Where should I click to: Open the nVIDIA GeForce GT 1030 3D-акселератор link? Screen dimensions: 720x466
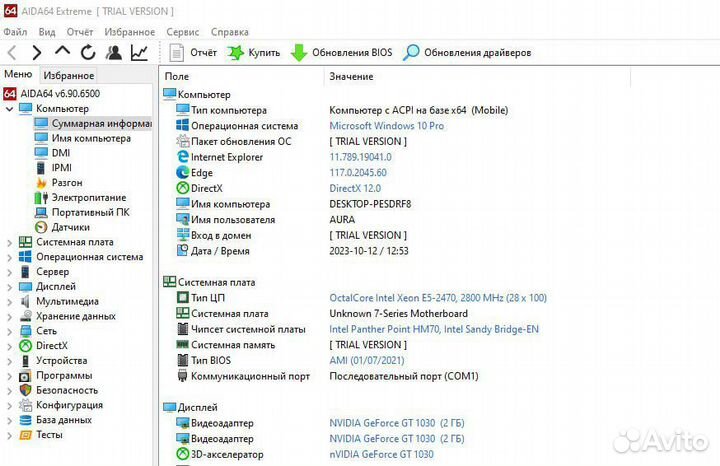tap(382, 454)
